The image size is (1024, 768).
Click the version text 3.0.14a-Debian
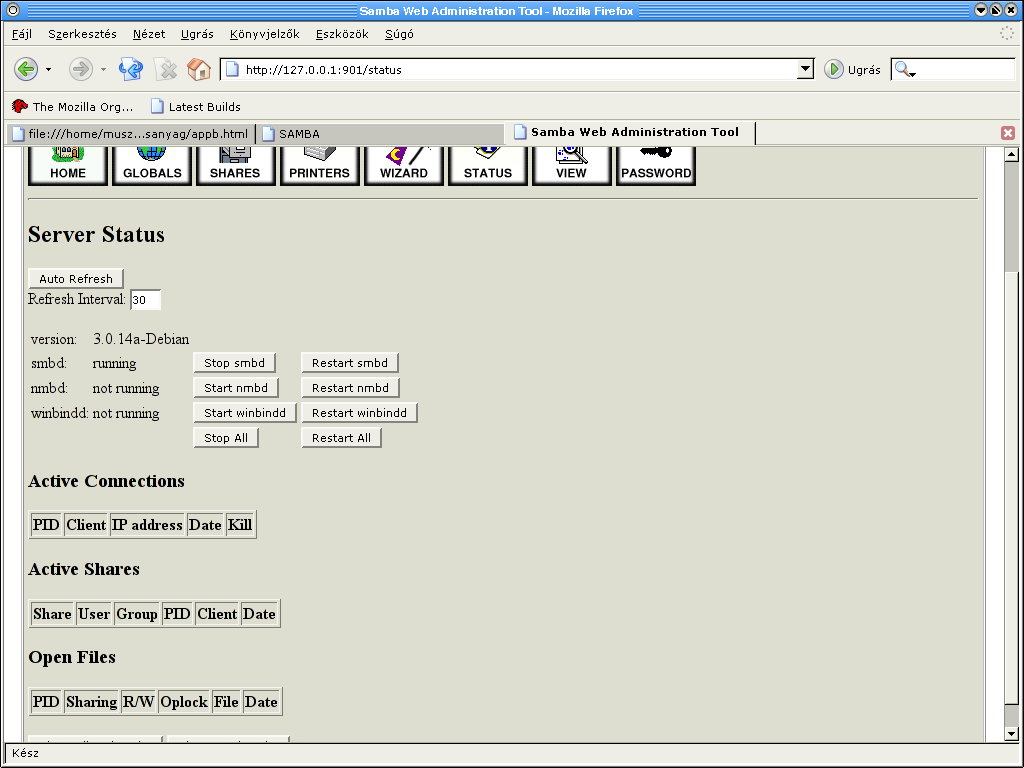141,339
